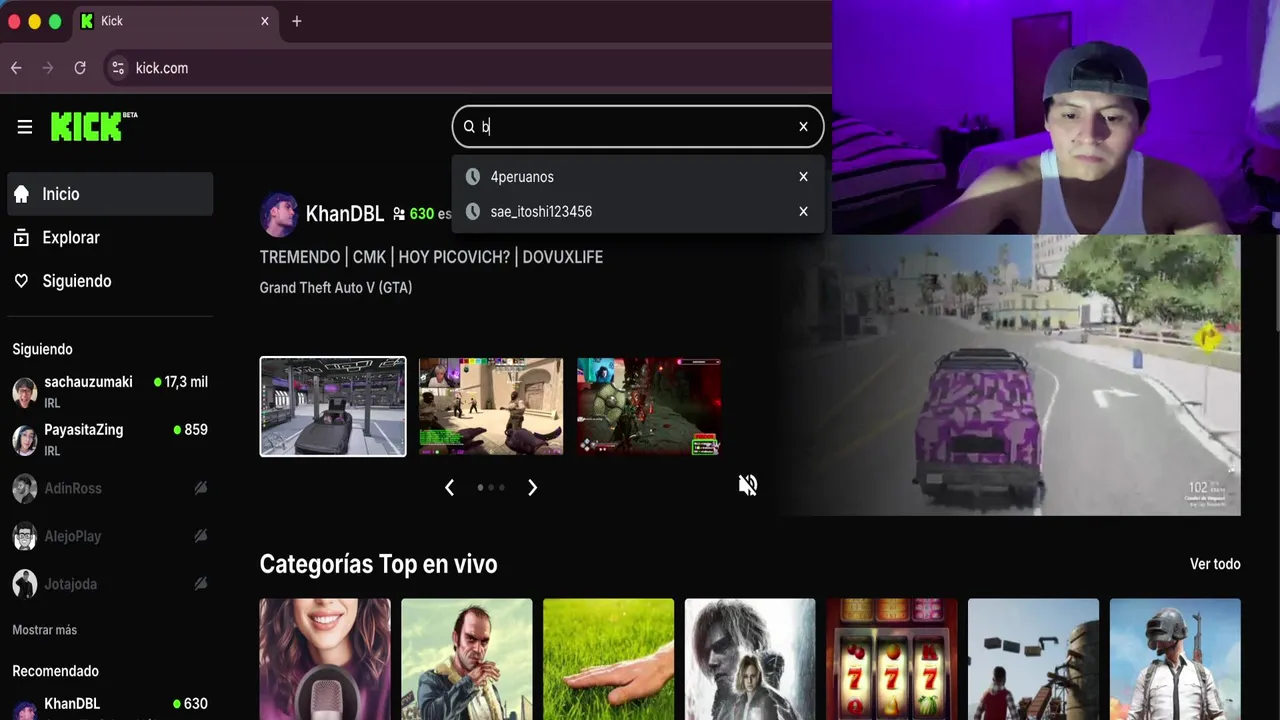Open the woman with microphone category card

(x=325, y=659)
